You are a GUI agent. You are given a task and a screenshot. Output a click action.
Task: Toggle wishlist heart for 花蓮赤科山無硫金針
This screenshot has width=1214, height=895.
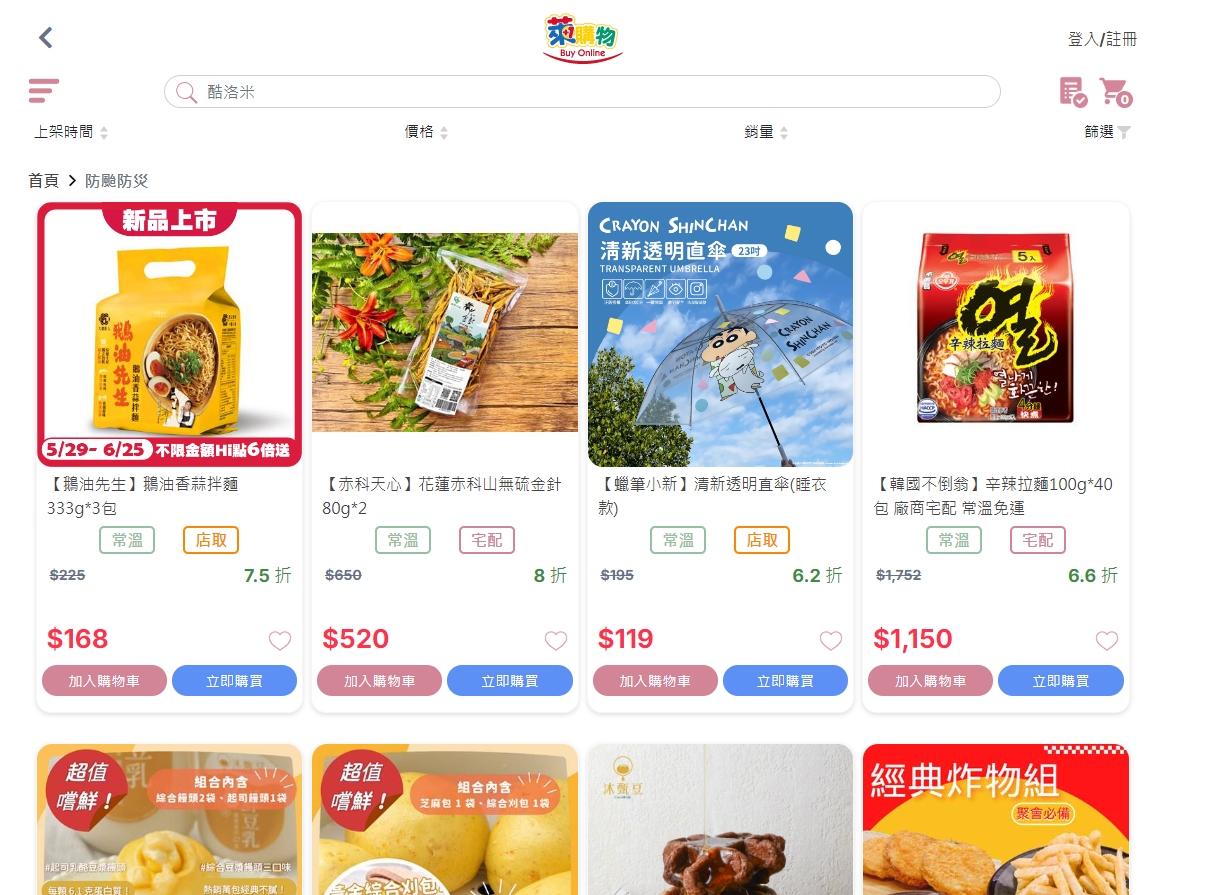tap(555, 641)
